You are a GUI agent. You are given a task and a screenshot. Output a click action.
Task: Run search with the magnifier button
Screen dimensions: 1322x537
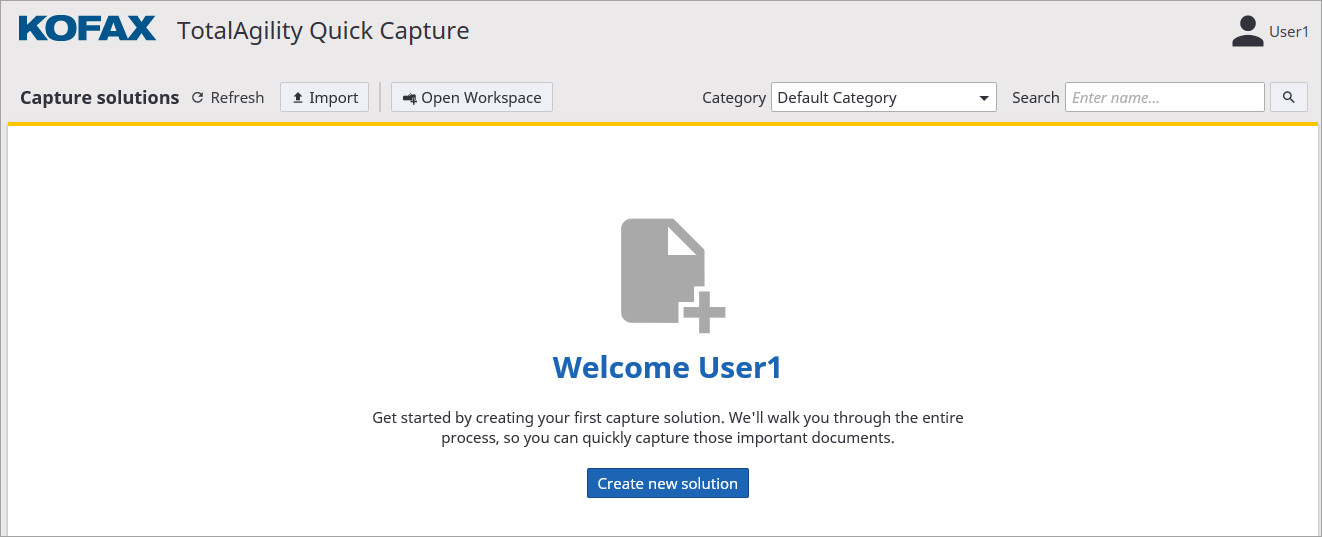pyautogui.click(x=1288, y=97)
